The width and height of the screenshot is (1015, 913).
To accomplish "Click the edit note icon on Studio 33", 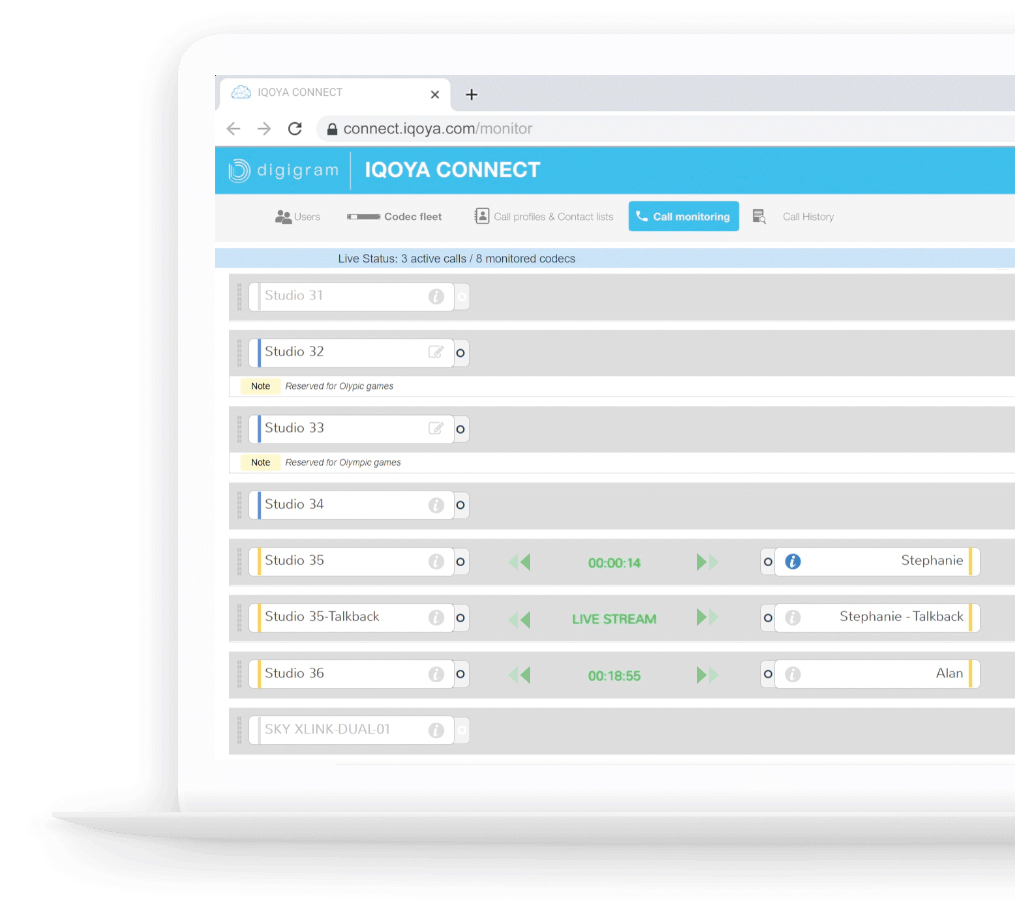I will [x=436, y=429].
